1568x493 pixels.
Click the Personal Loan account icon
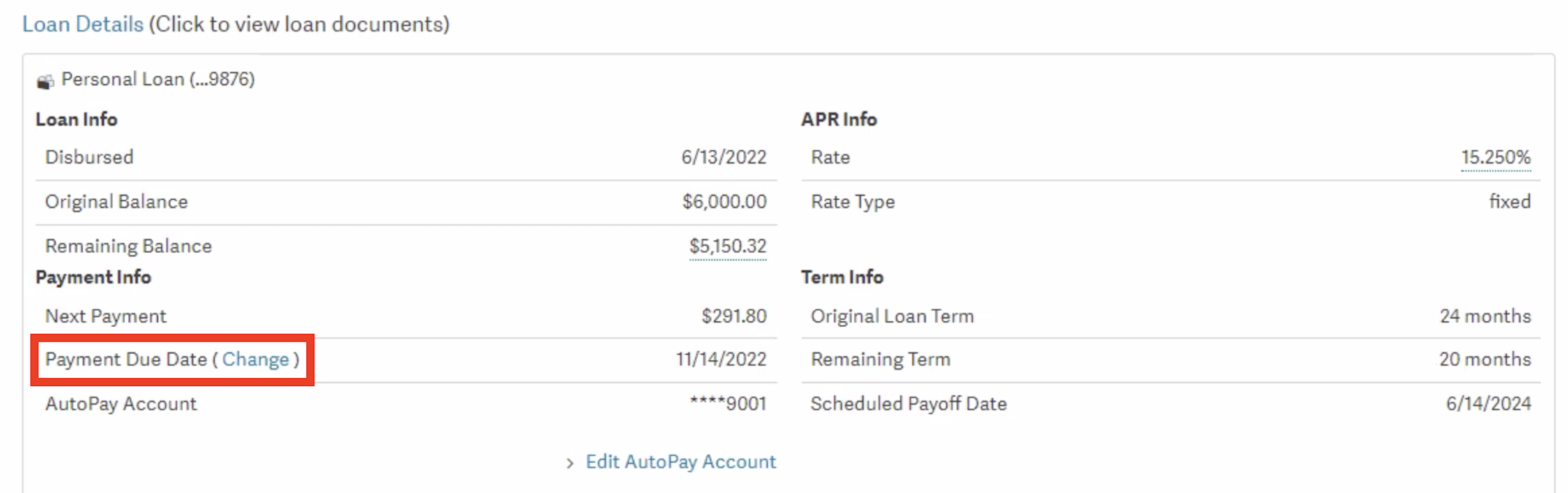click(x=45, y=81)
